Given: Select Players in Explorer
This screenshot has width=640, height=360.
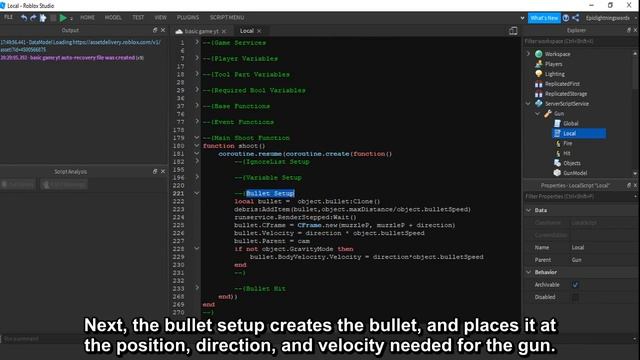Looking at the screenshot, I should [553, 64].
